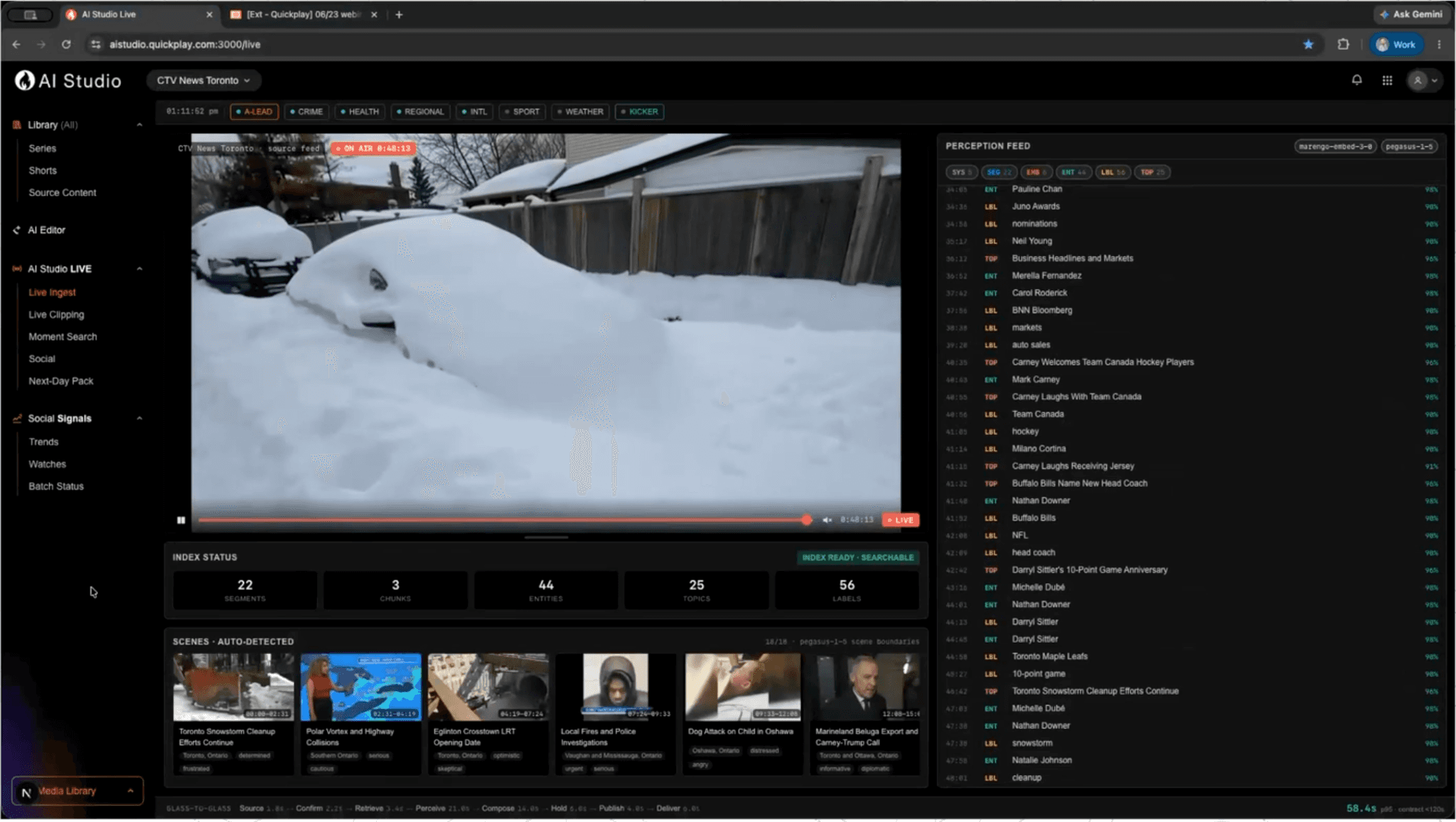The height and width of the screenshot is (822, 1456).
Task: Collapse the Library section chevron
Action: (139, 124)
